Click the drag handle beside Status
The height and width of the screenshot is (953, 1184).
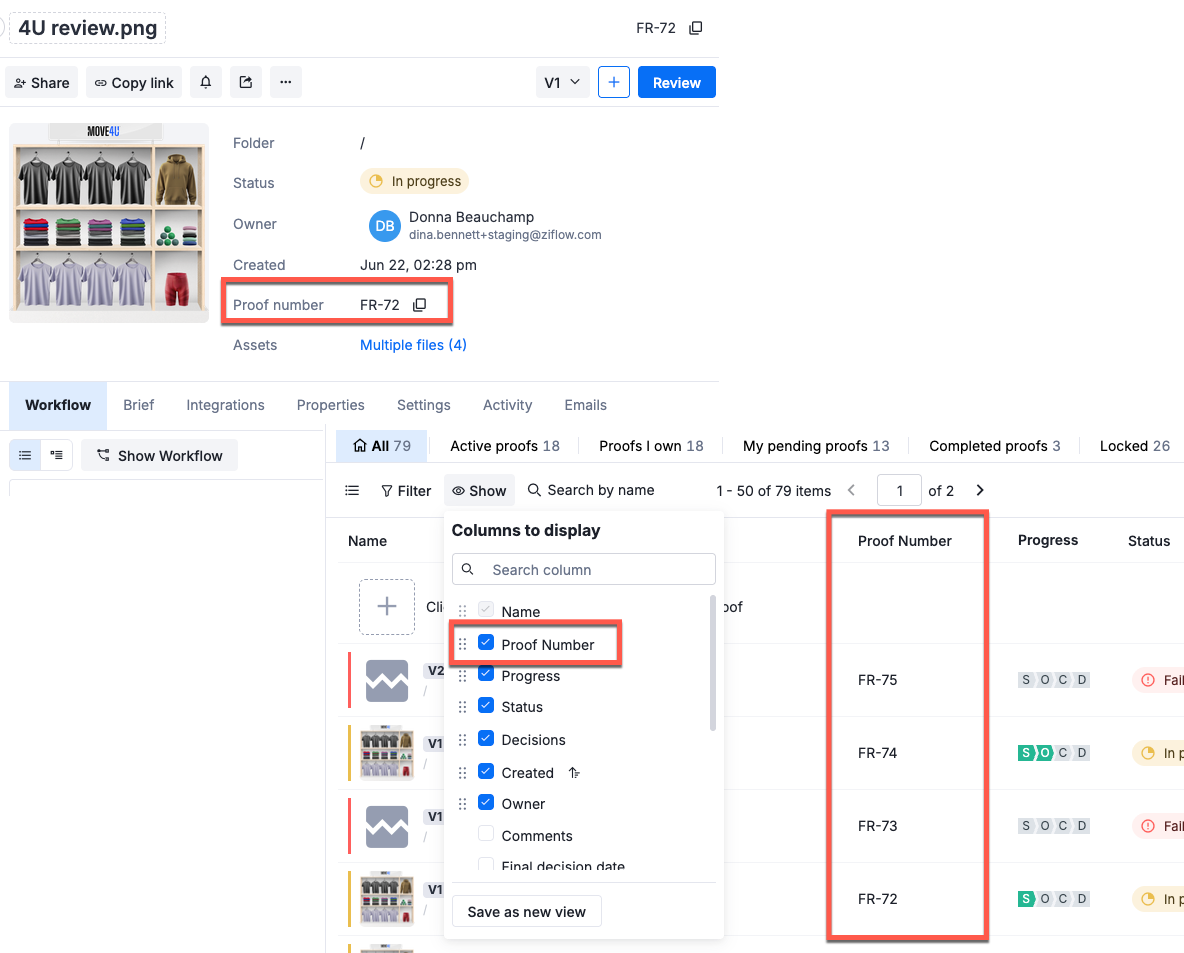[463, 707]
